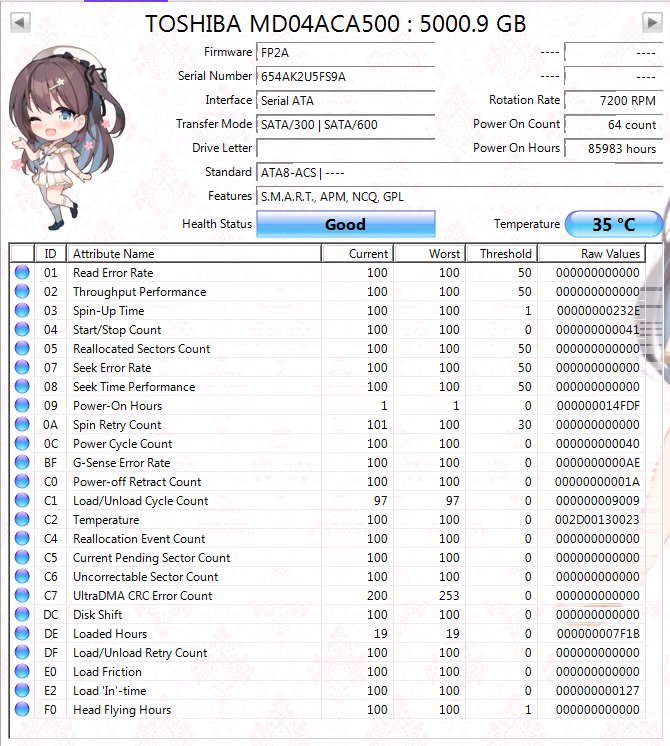Select Reallocated Sectors Count attribute name
This screenshot has height=746, width=670.
[141, 349]
